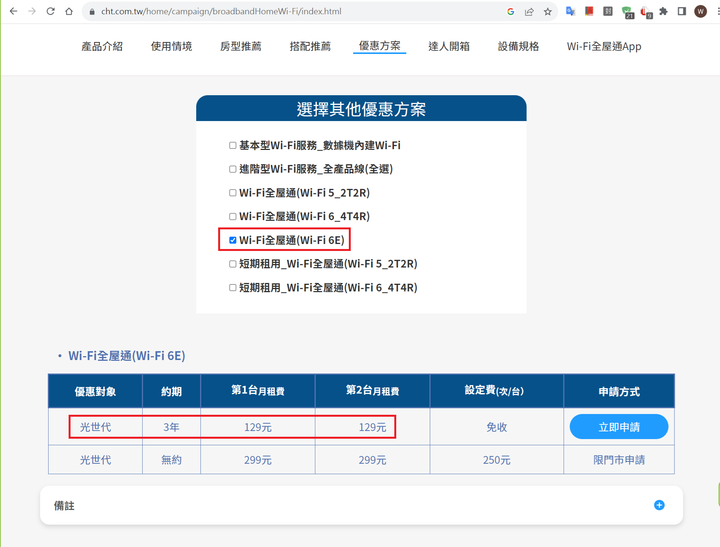Image resolution: width=720 pixels, height=547 pixels.
Task: Open the 達人開箱 nav tab
Action: click(x=449, y=46)
